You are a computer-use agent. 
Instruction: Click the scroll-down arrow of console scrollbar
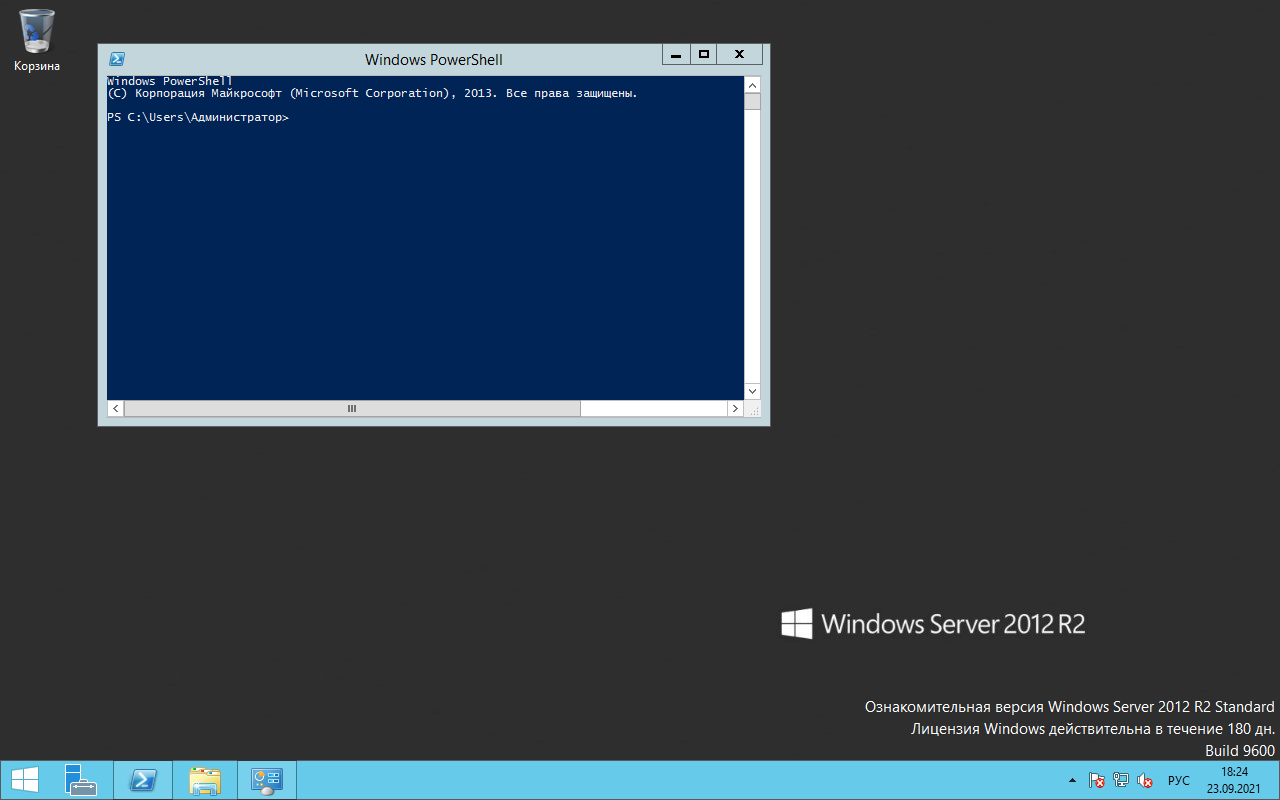(x=752, y=391)
